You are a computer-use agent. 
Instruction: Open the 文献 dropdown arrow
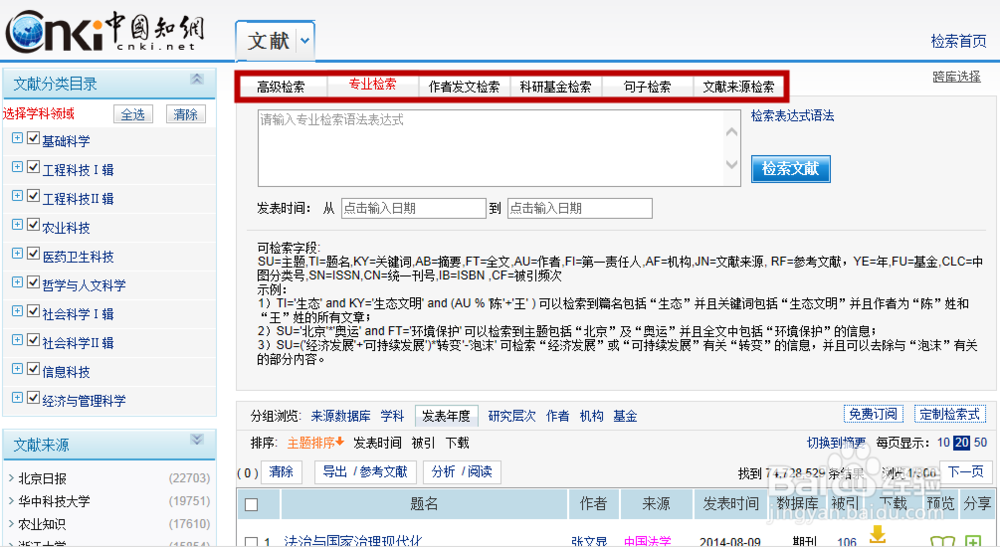[305, 41]
